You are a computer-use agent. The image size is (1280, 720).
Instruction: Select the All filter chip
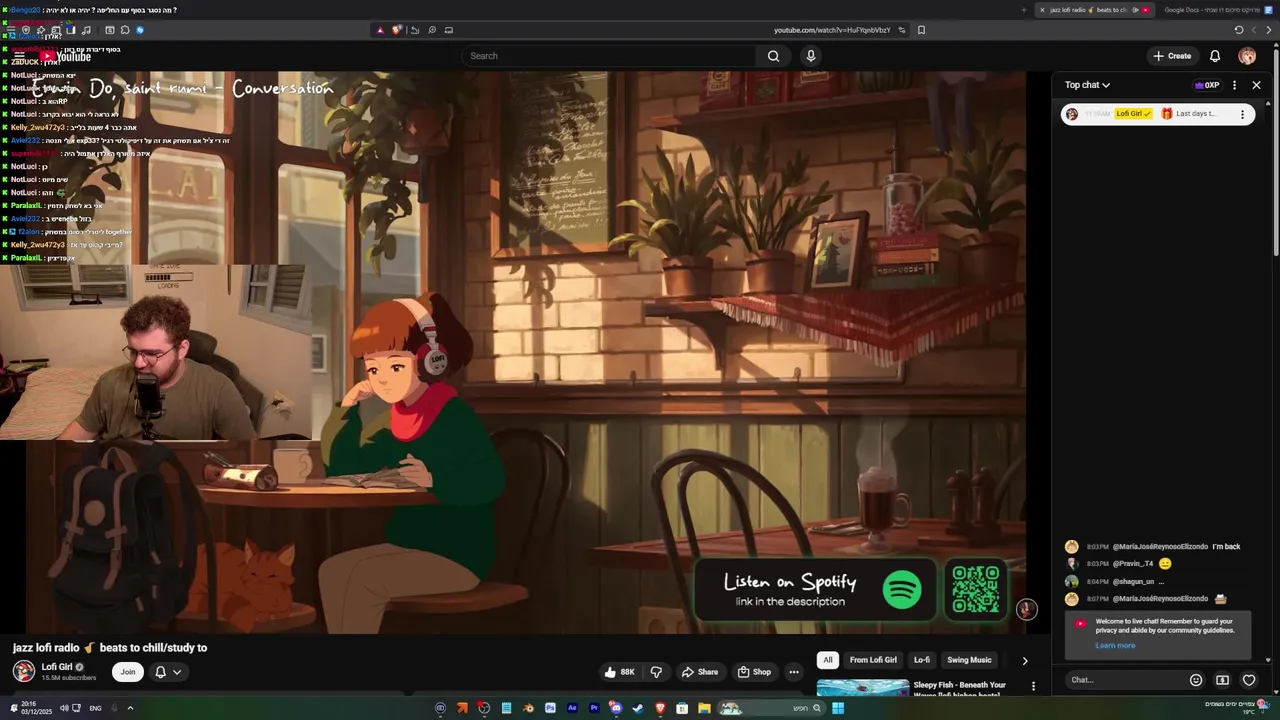827,660
